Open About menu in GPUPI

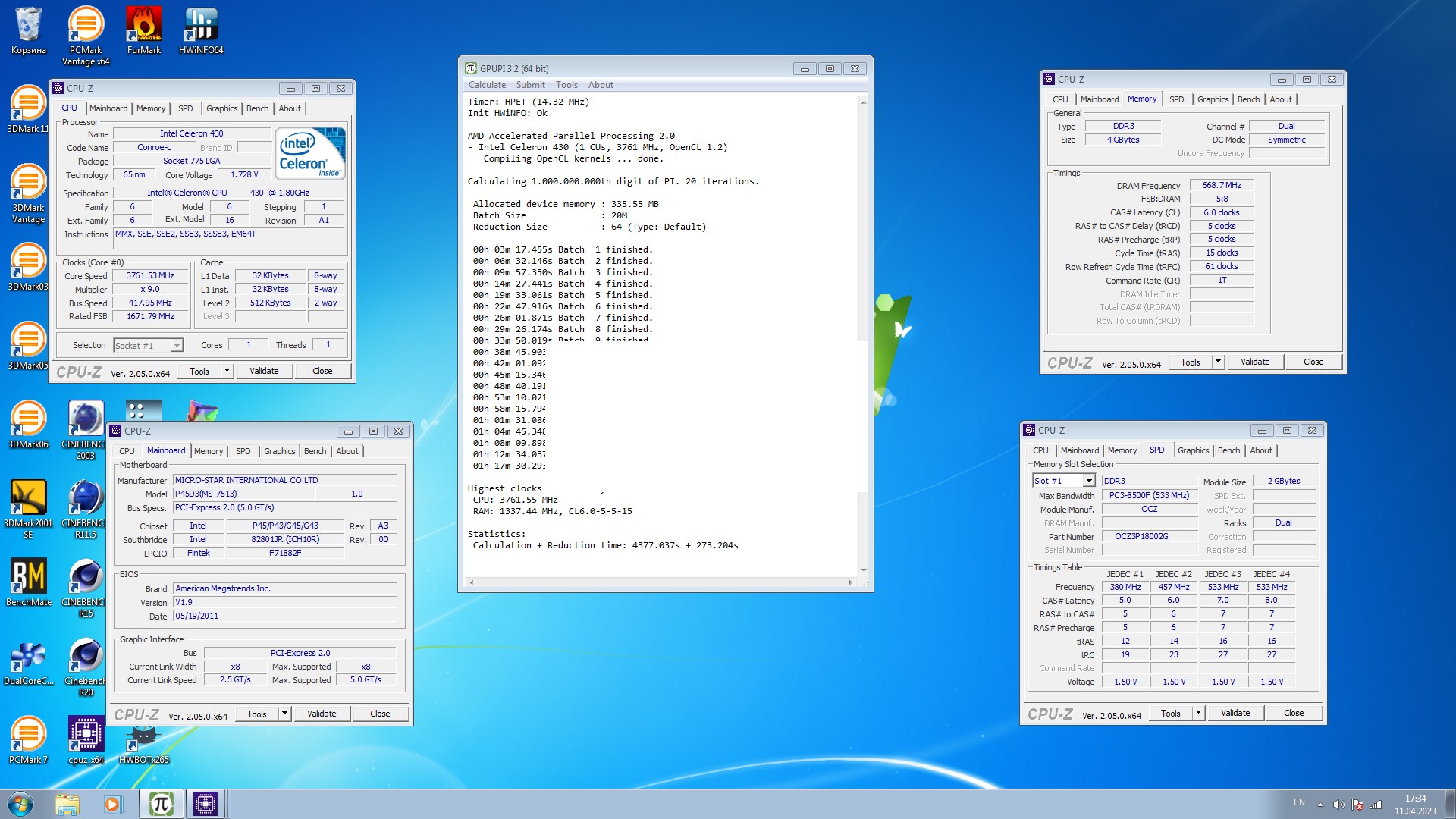pyautogui.click(x=601, y=85)
